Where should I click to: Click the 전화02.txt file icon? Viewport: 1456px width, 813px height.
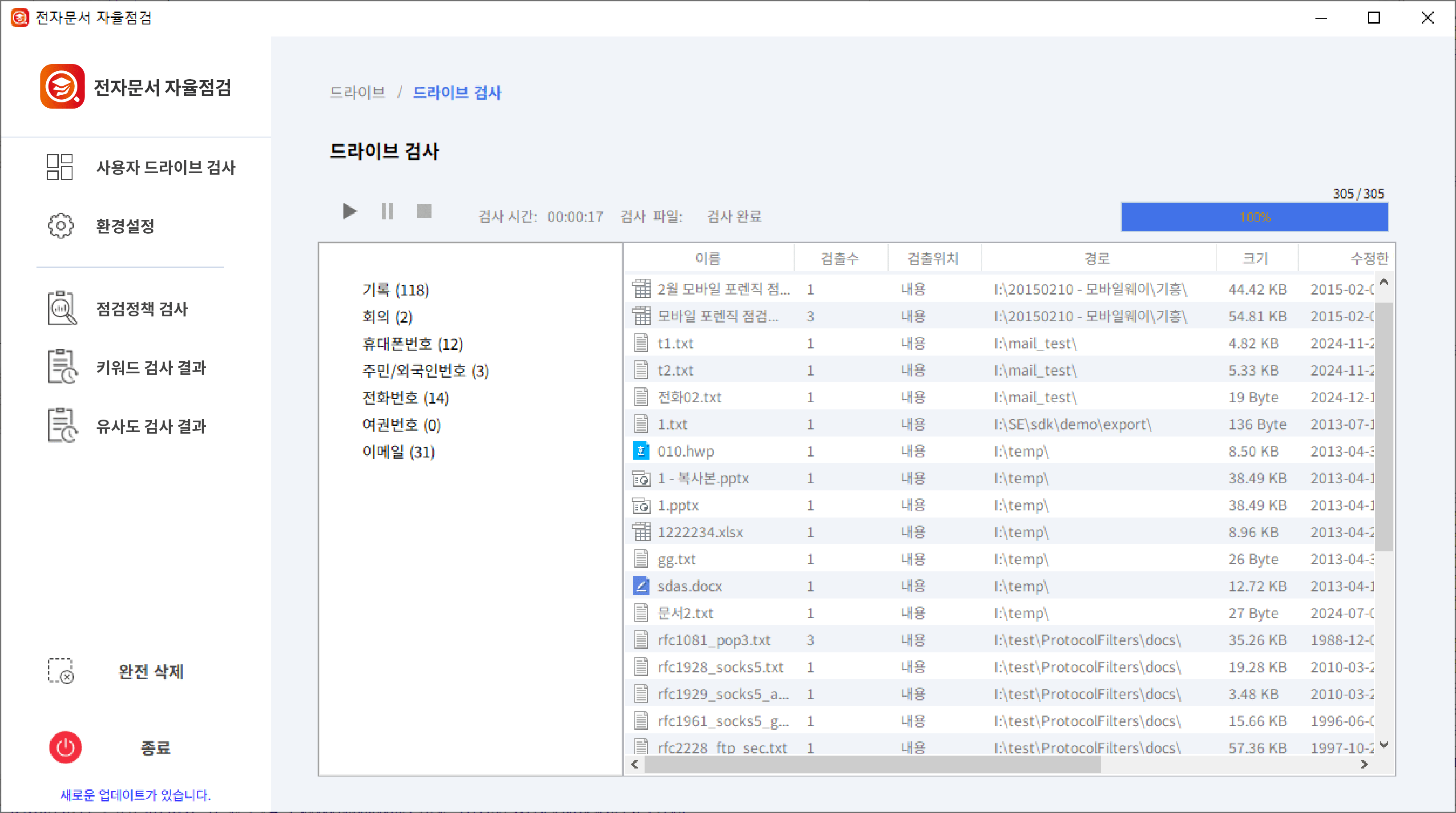click(x=641, y=397)
